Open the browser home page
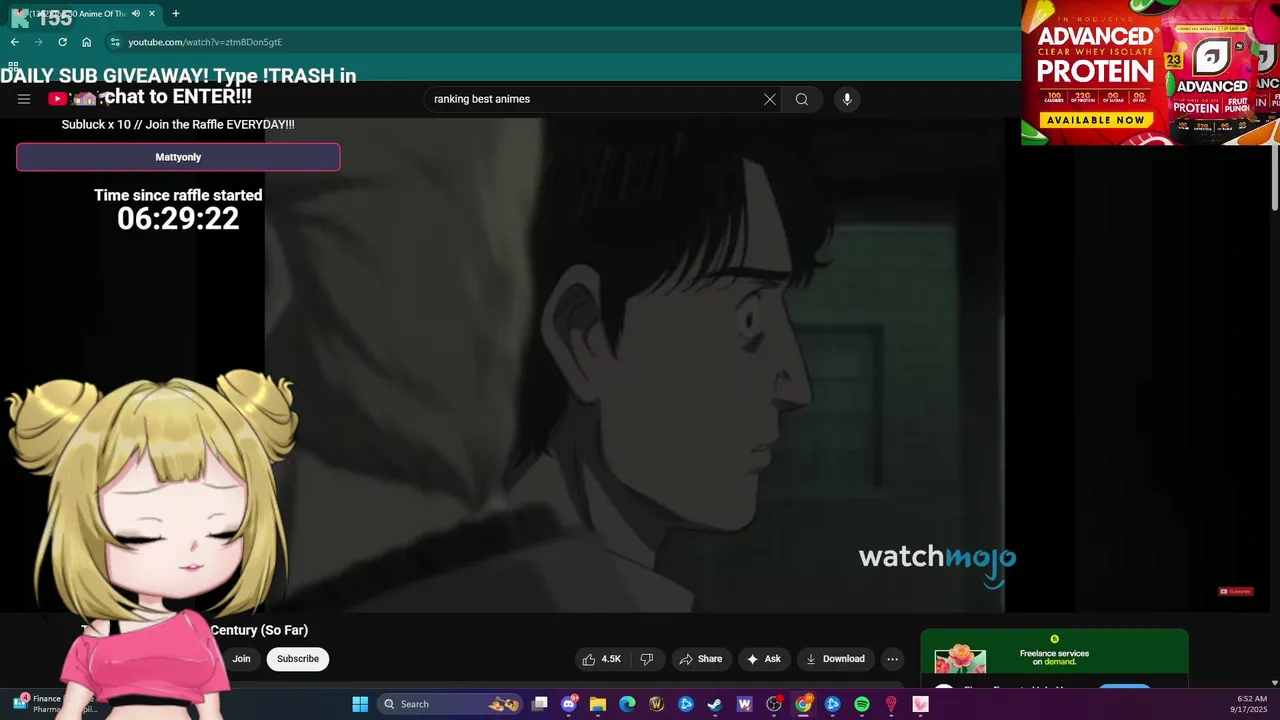This screenshot has width=1280, height=720. 87,42
